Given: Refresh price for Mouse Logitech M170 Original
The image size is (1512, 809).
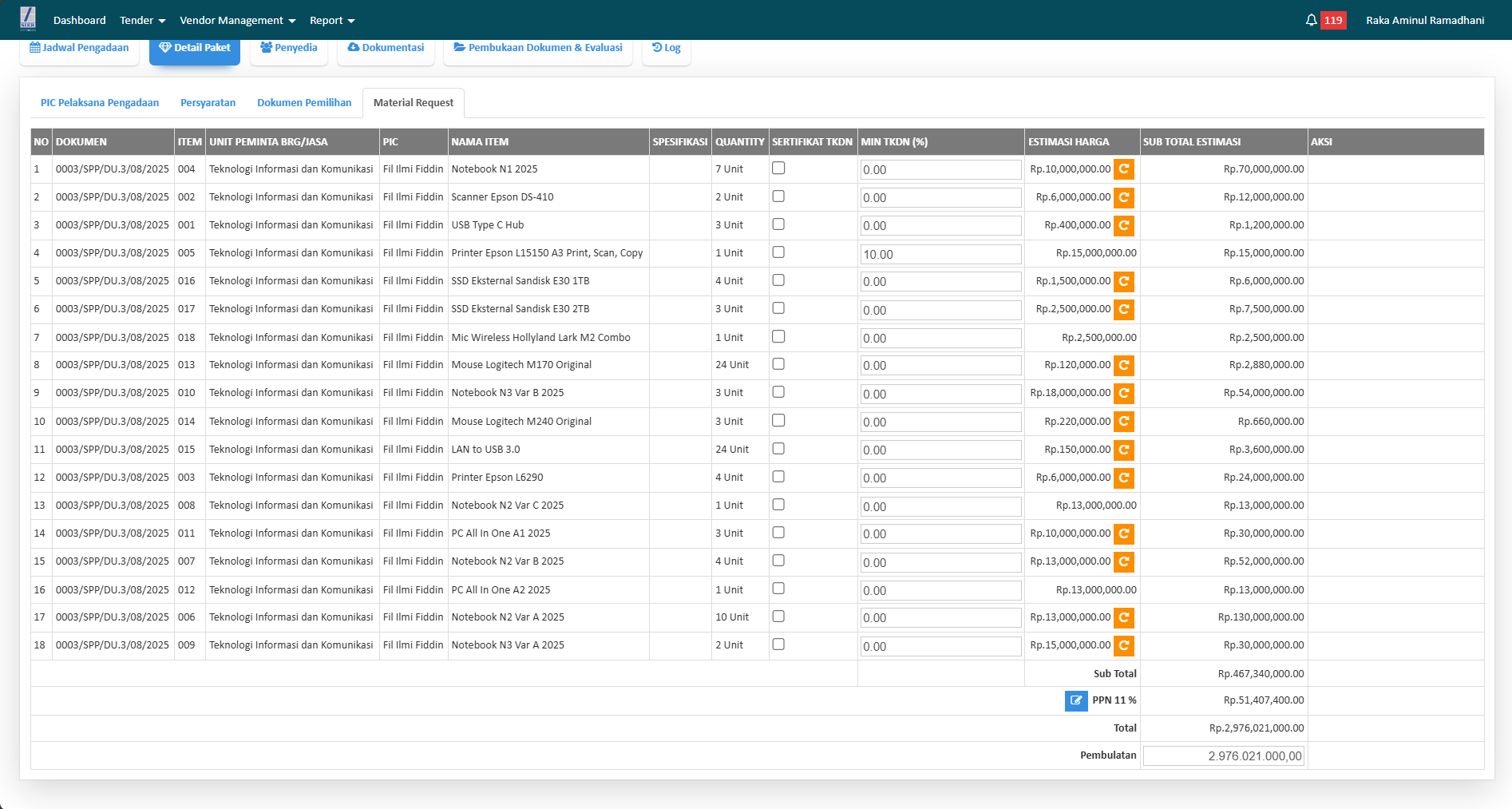Looking at the screenshot, I should point(1124,365).
